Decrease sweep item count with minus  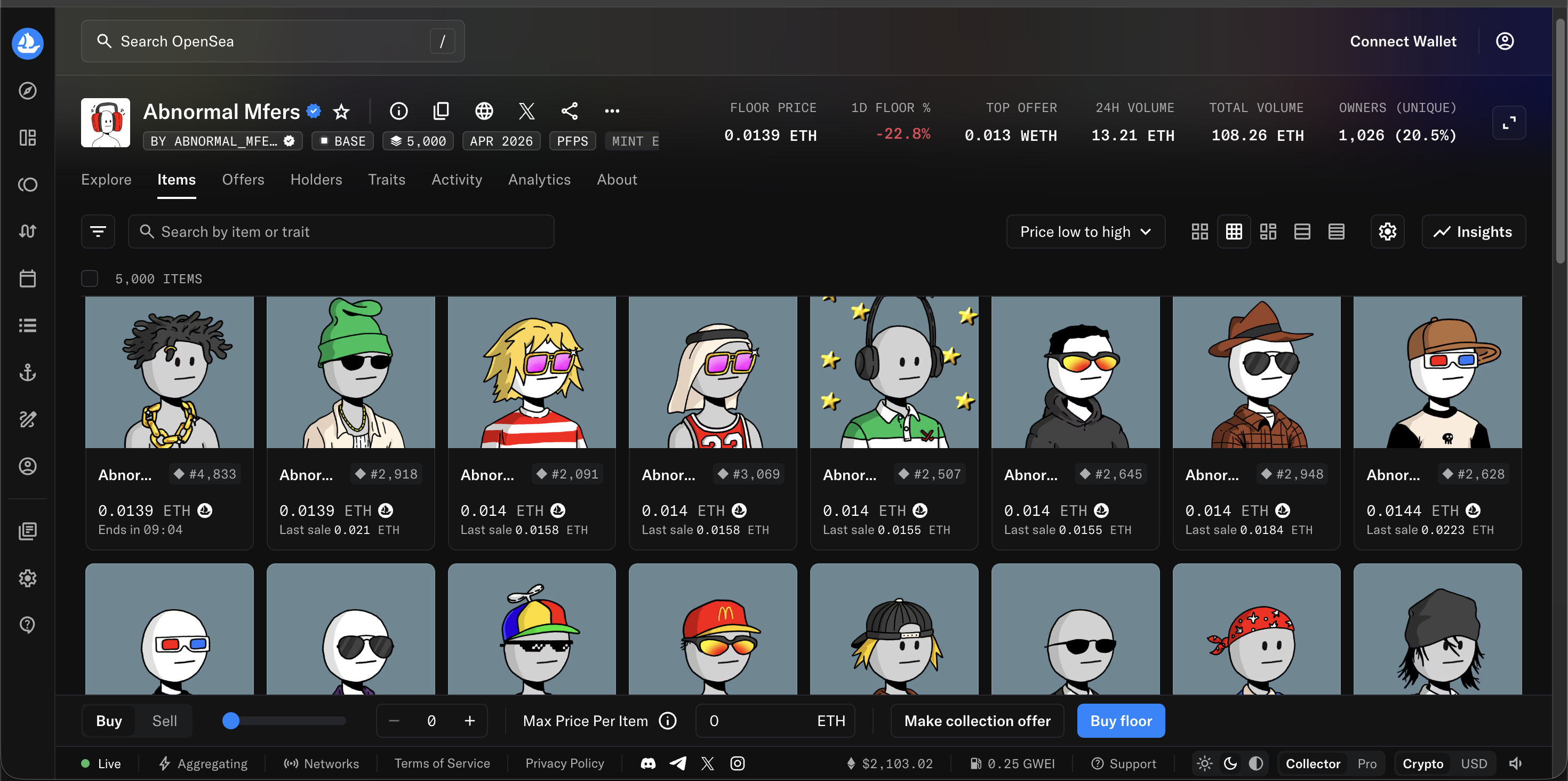[x=394, y=721]
